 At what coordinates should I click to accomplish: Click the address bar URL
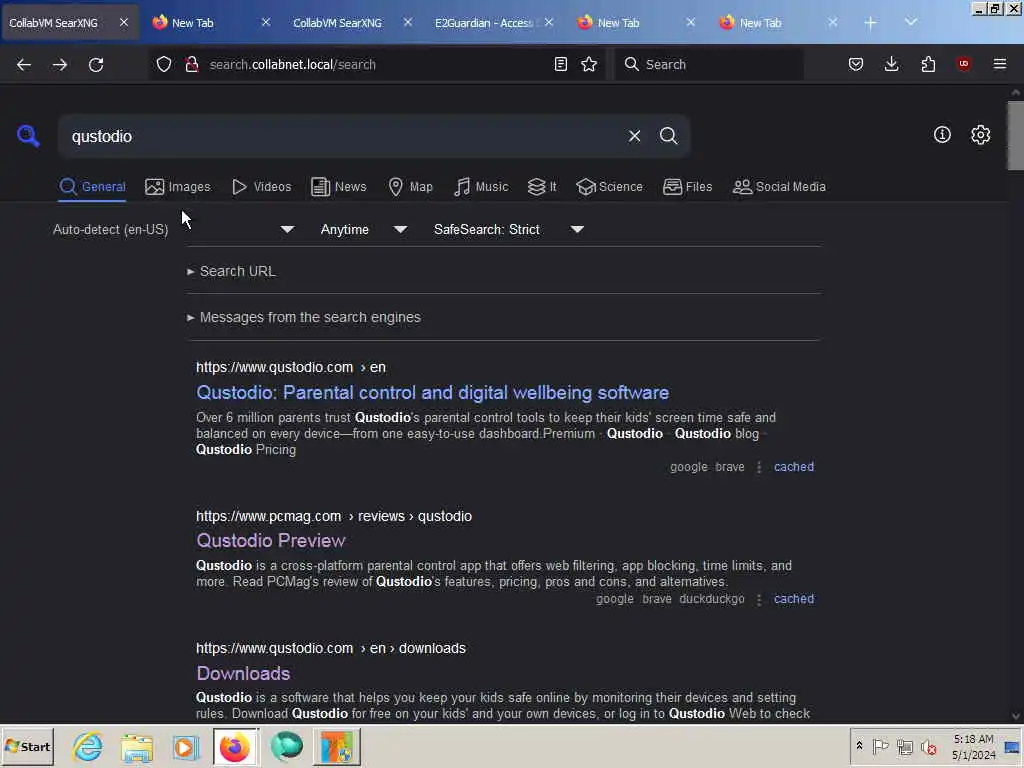pyautogui.click(x=292, y=65)
